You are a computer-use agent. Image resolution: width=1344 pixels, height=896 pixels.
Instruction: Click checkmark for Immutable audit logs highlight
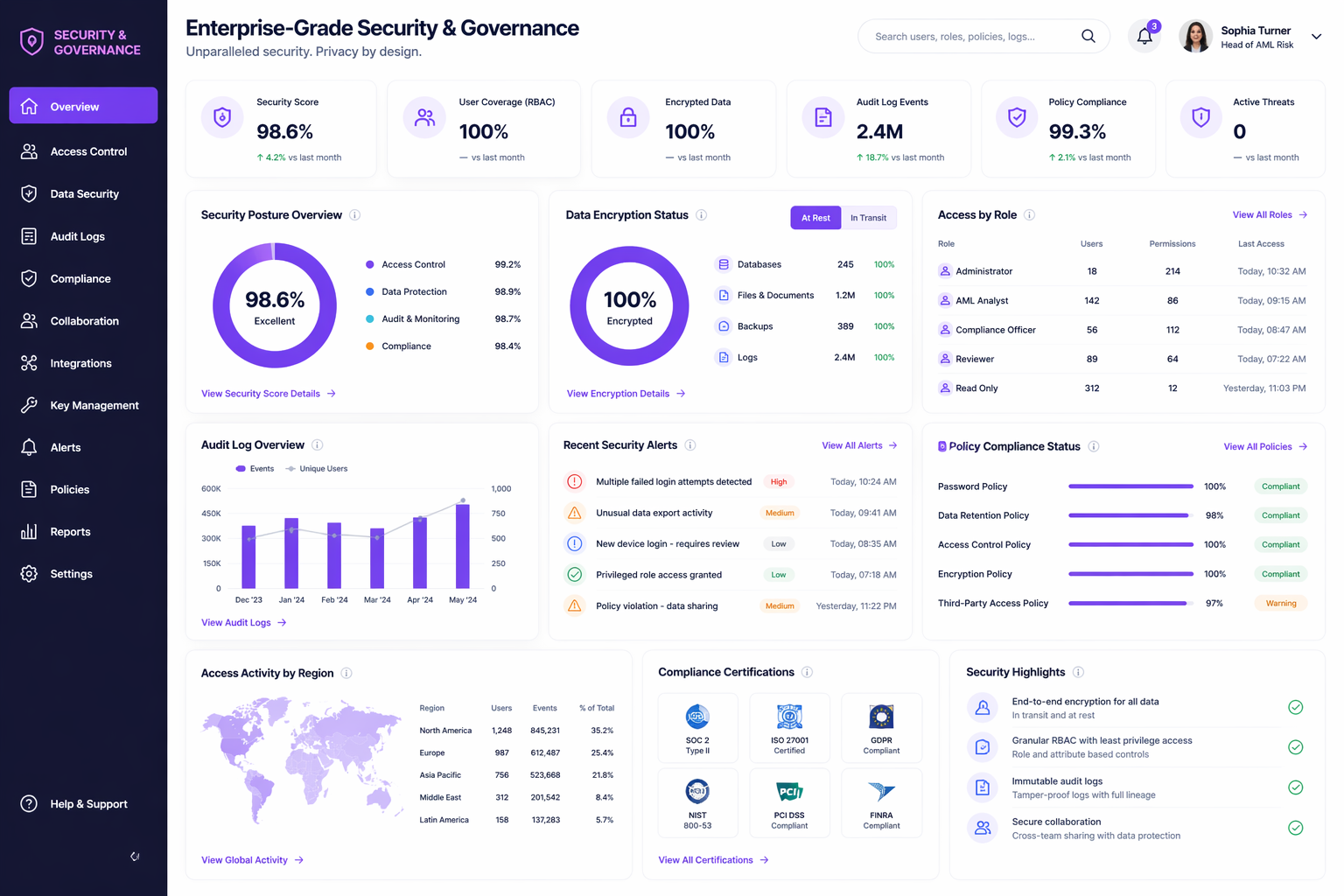(x=1296, y=787)
